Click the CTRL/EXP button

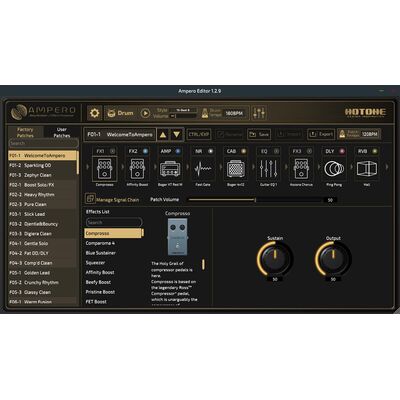[x=199, y=134]
